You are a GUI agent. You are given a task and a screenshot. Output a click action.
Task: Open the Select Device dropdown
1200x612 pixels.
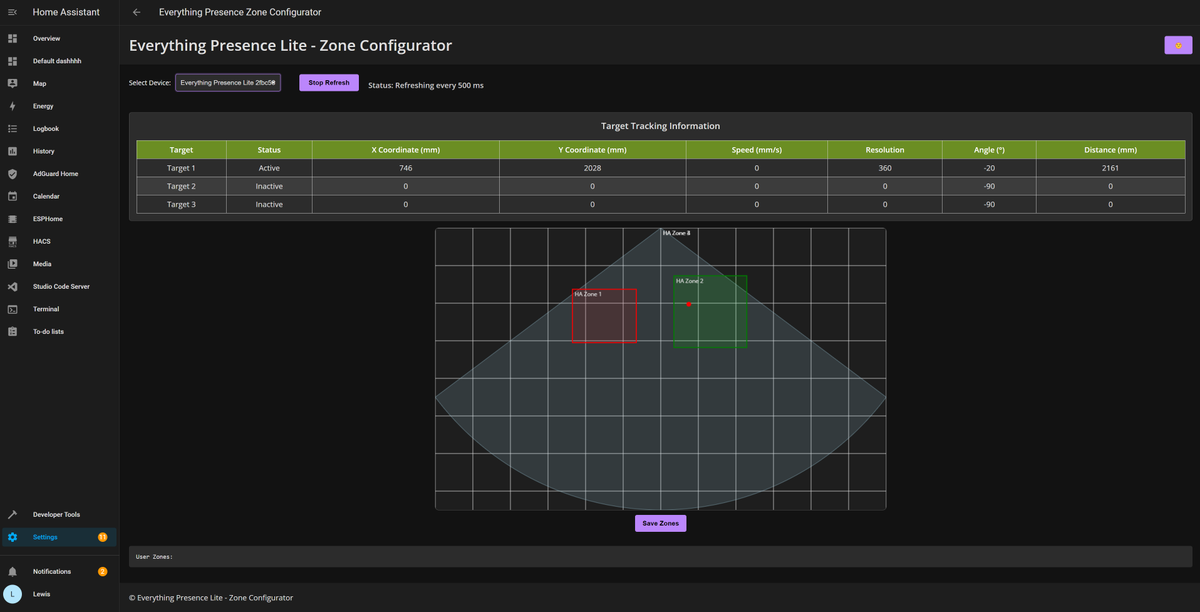click(x=228, y=83)
